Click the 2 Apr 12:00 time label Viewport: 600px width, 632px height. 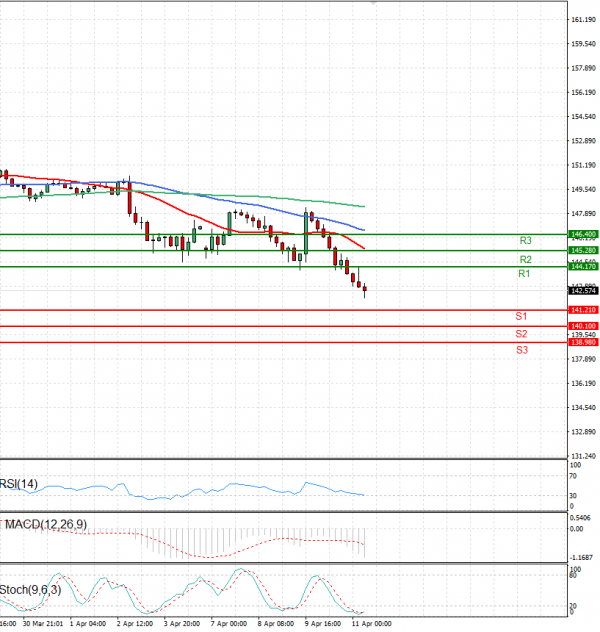[135, 624]
